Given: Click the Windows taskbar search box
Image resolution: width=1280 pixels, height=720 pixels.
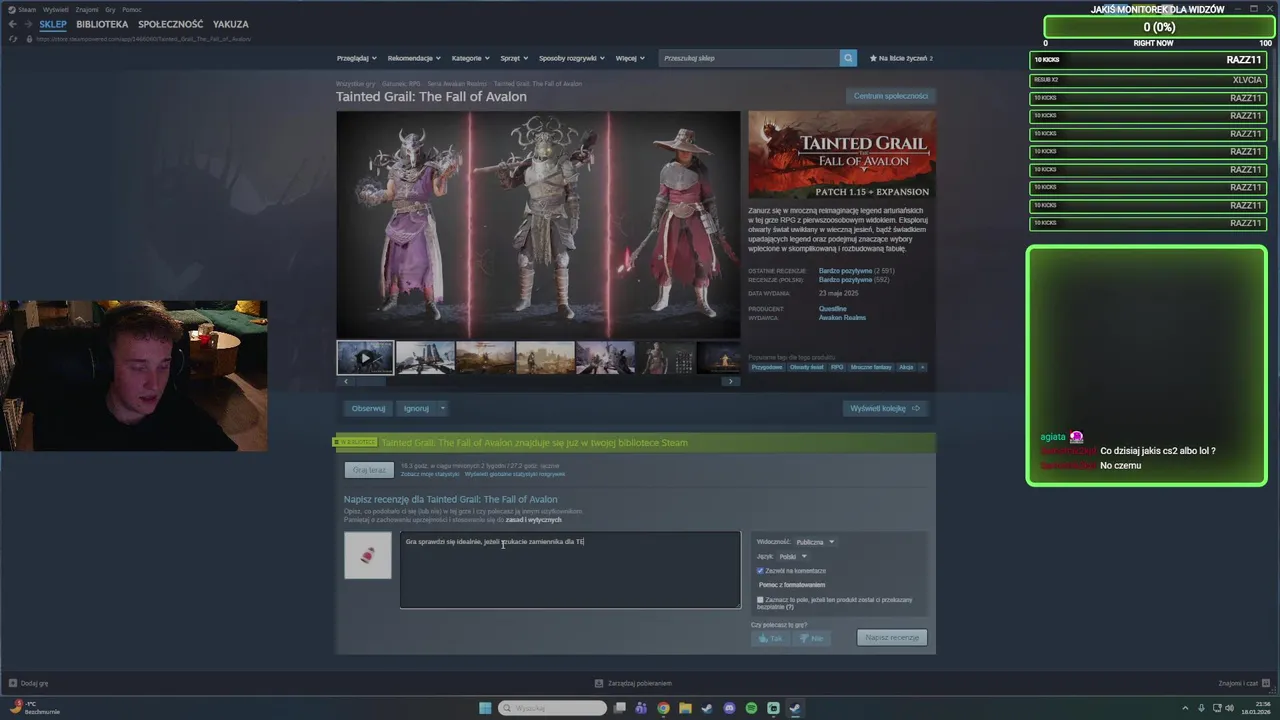Looking at the screenshot, I should point(553,708).
